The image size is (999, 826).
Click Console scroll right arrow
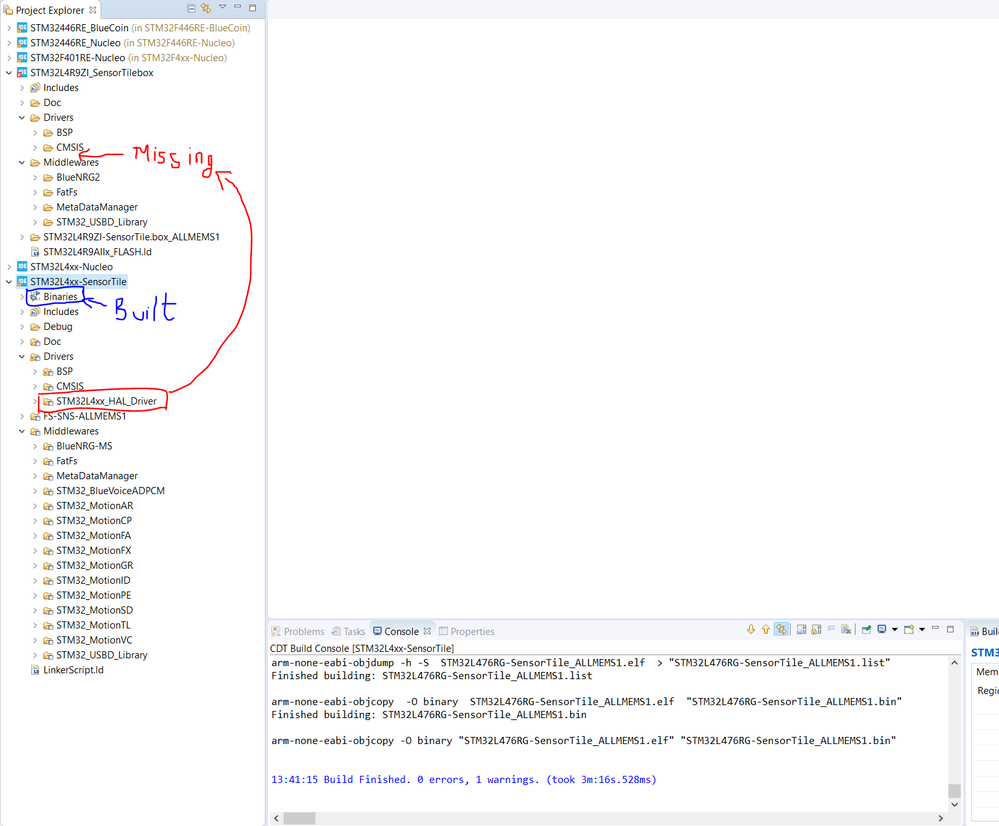(x=940, y=818)
